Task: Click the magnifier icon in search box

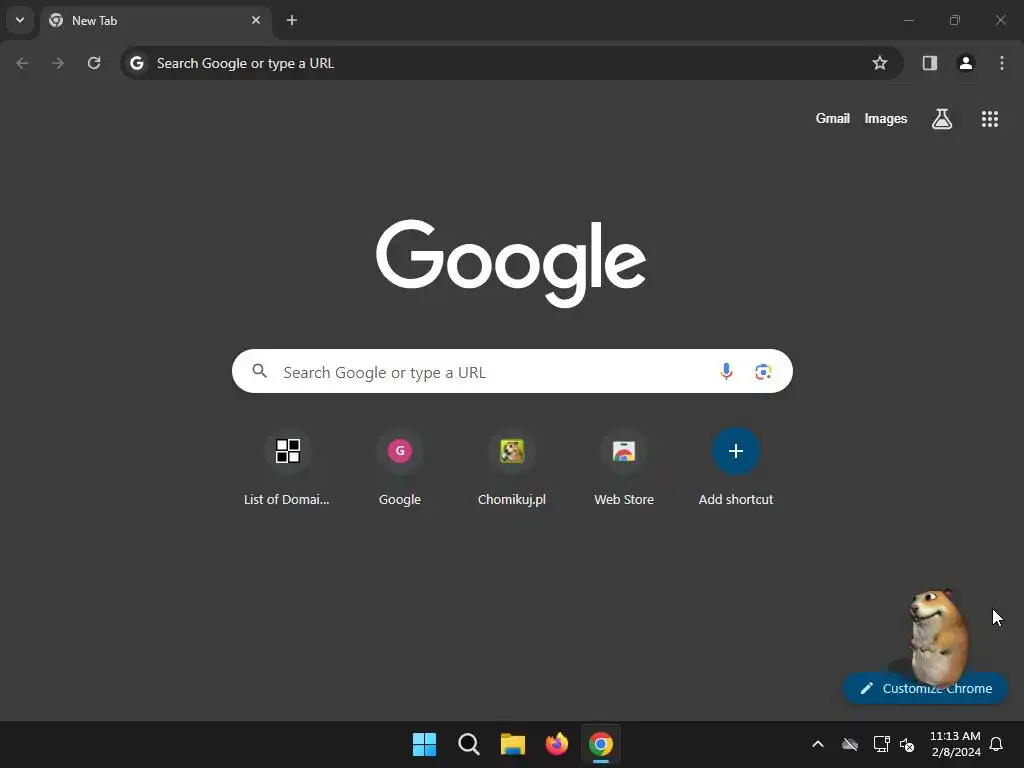Action: tap(260, 371)
